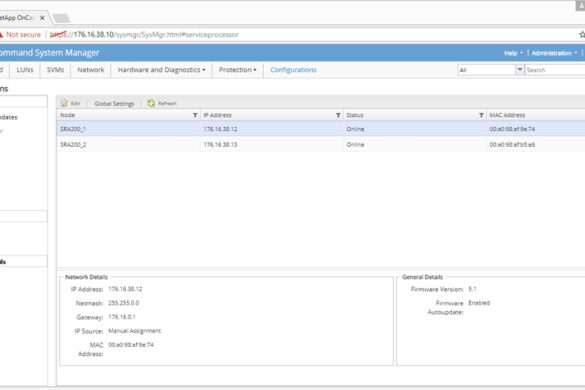Image resolution: width=585 pixels, height=390 pixels.
Task: Open the LUNs tab
Action: pos(25,70)
